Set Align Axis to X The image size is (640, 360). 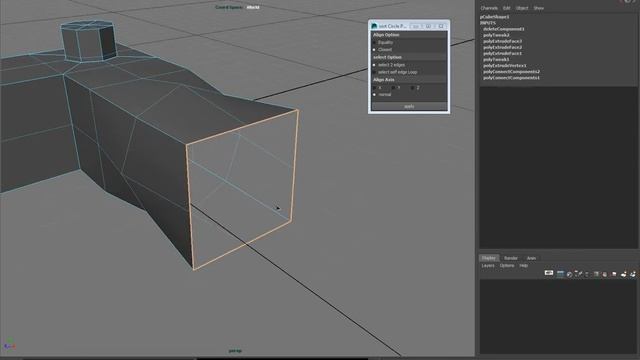[374, 88]
